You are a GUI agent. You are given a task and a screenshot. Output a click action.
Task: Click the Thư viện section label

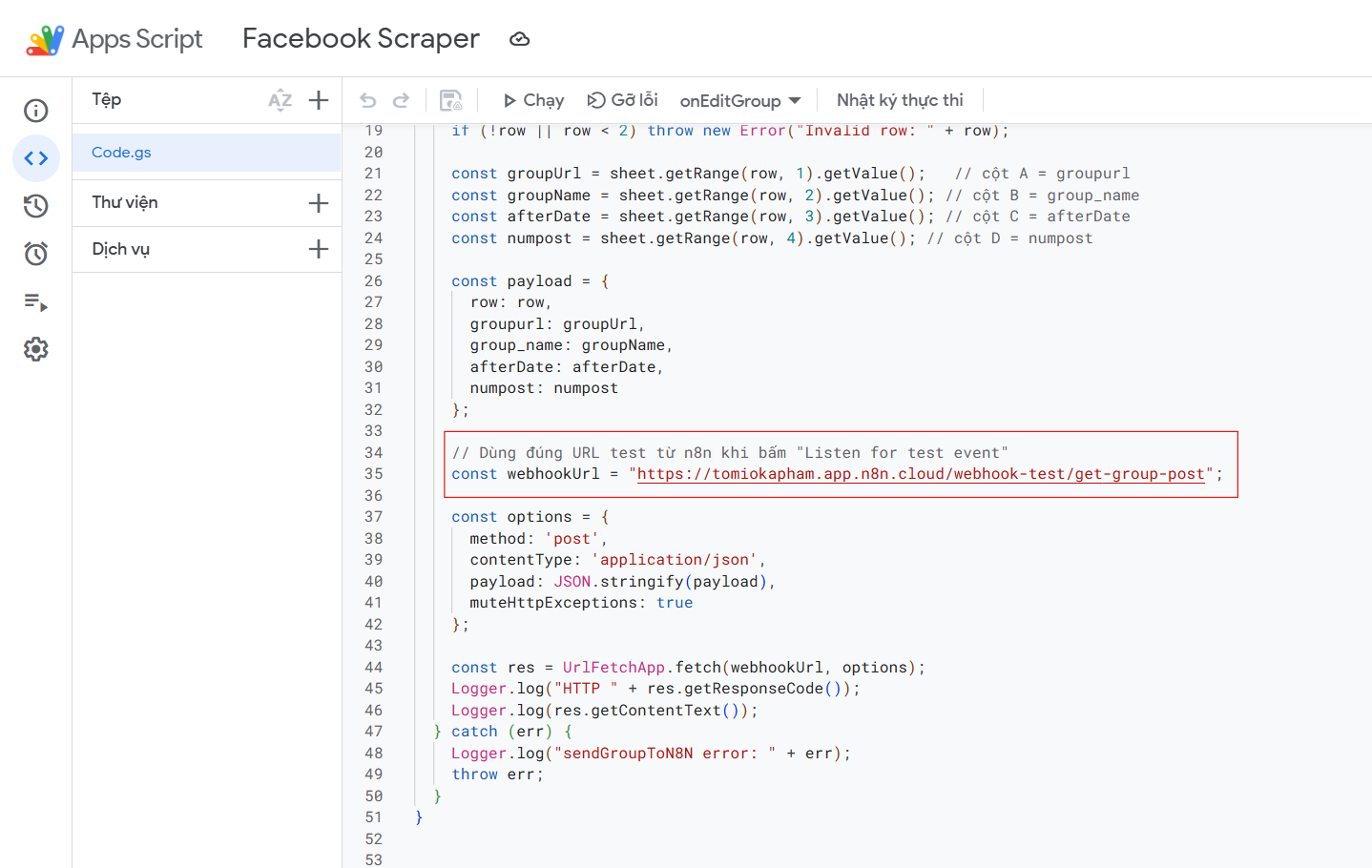[x=125, y=202]
